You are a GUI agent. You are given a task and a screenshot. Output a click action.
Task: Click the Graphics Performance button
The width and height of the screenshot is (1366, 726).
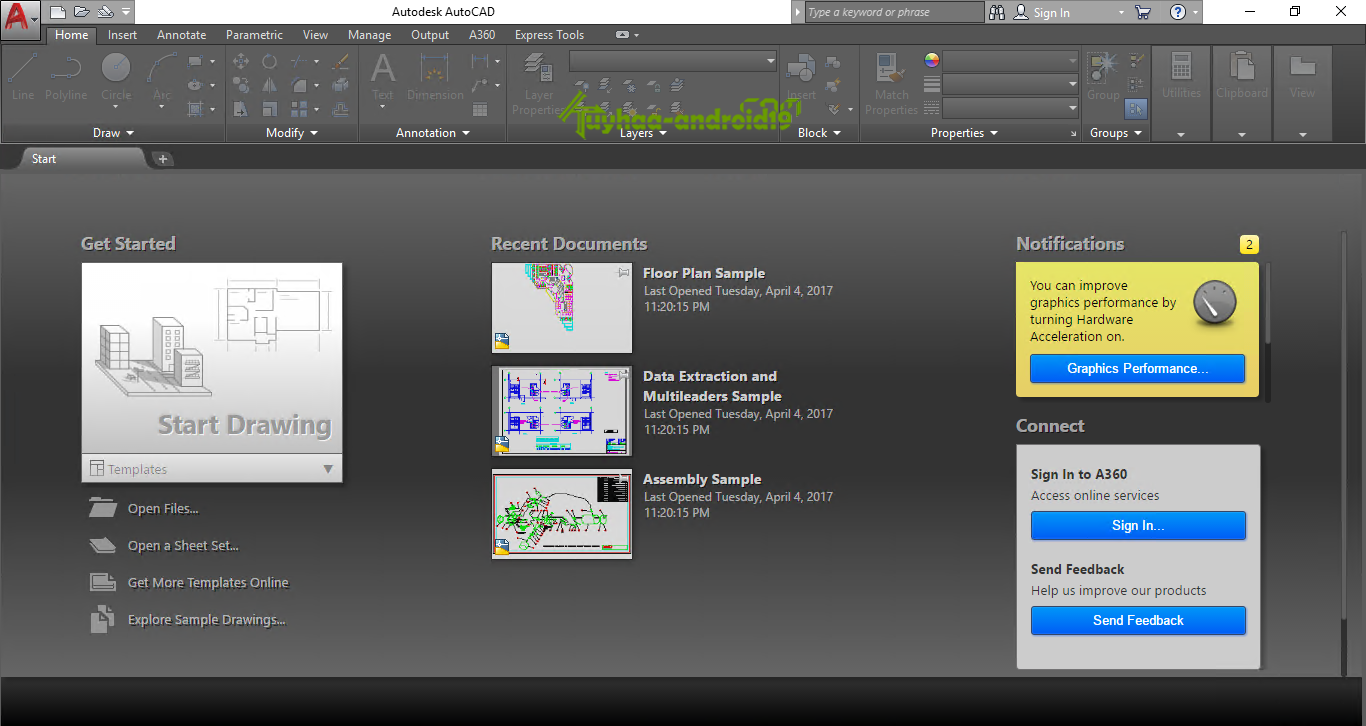pyautogui.click(x=1138, y=368)
